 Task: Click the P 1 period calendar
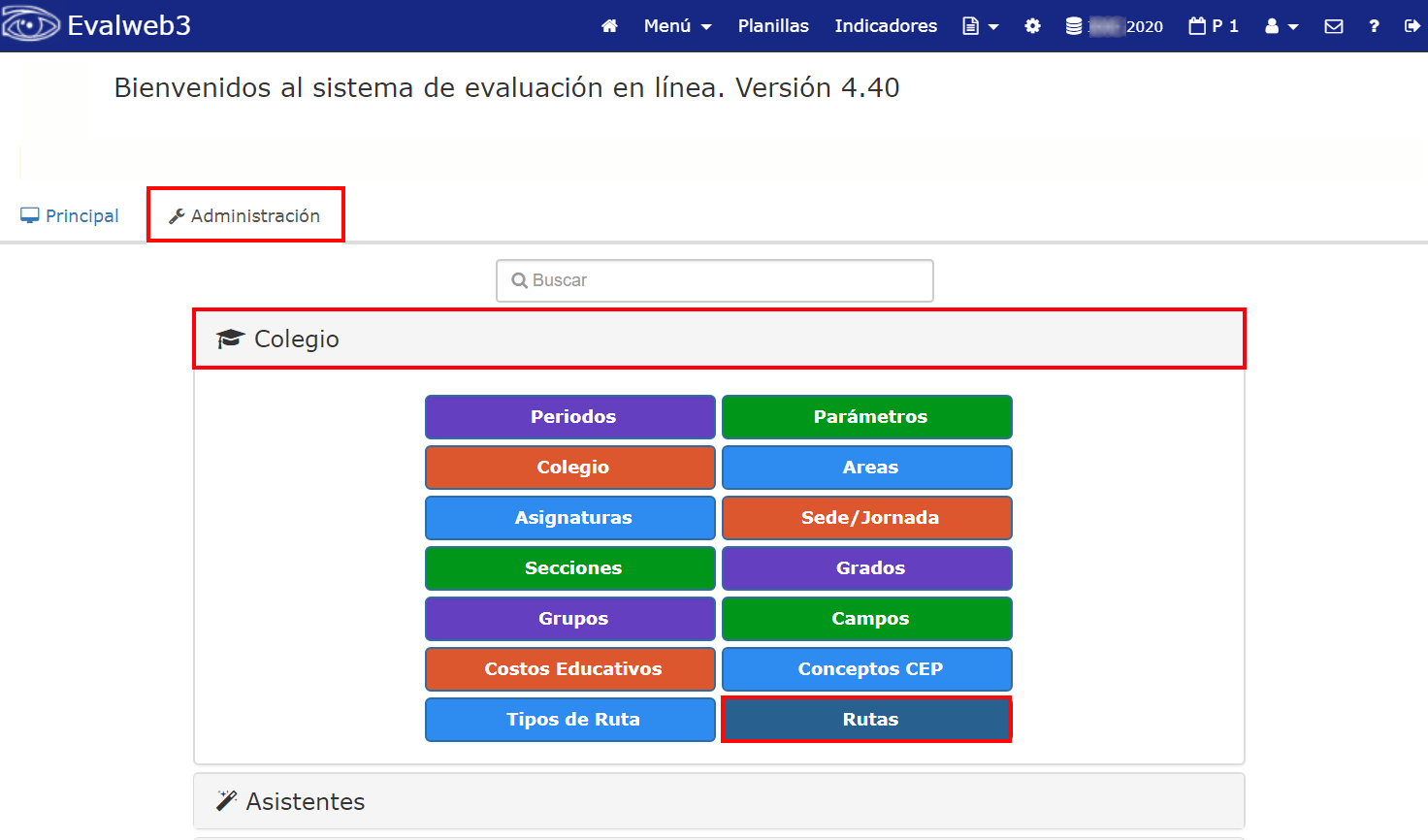click(x=1214, y=26)
